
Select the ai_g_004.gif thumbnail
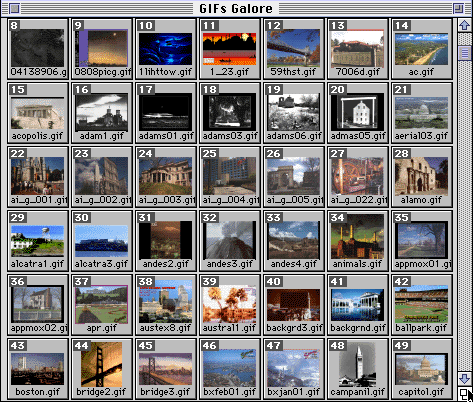(230, 177)
